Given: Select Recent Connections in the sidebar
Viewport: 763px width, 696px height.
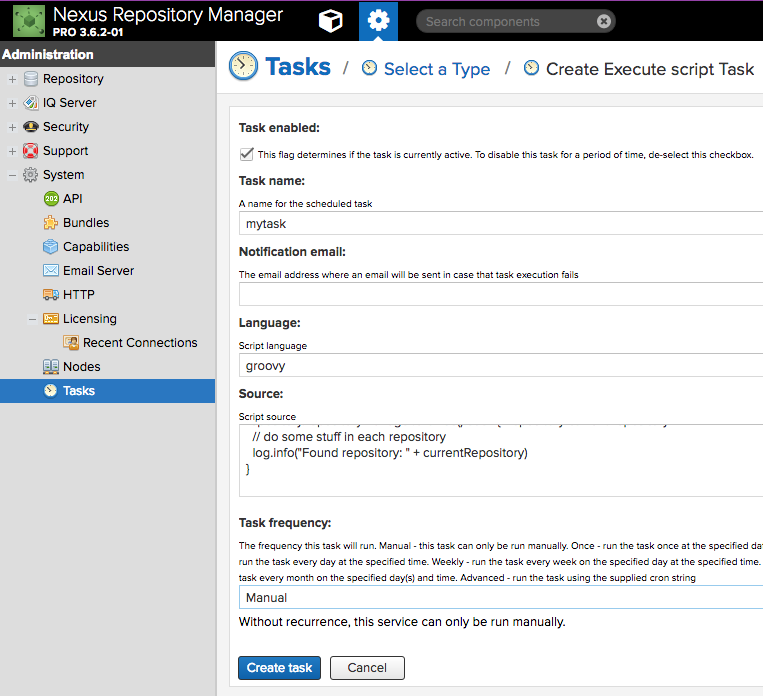Looking at the screenshot, I should pyautogui.click(x=140, y=343).
